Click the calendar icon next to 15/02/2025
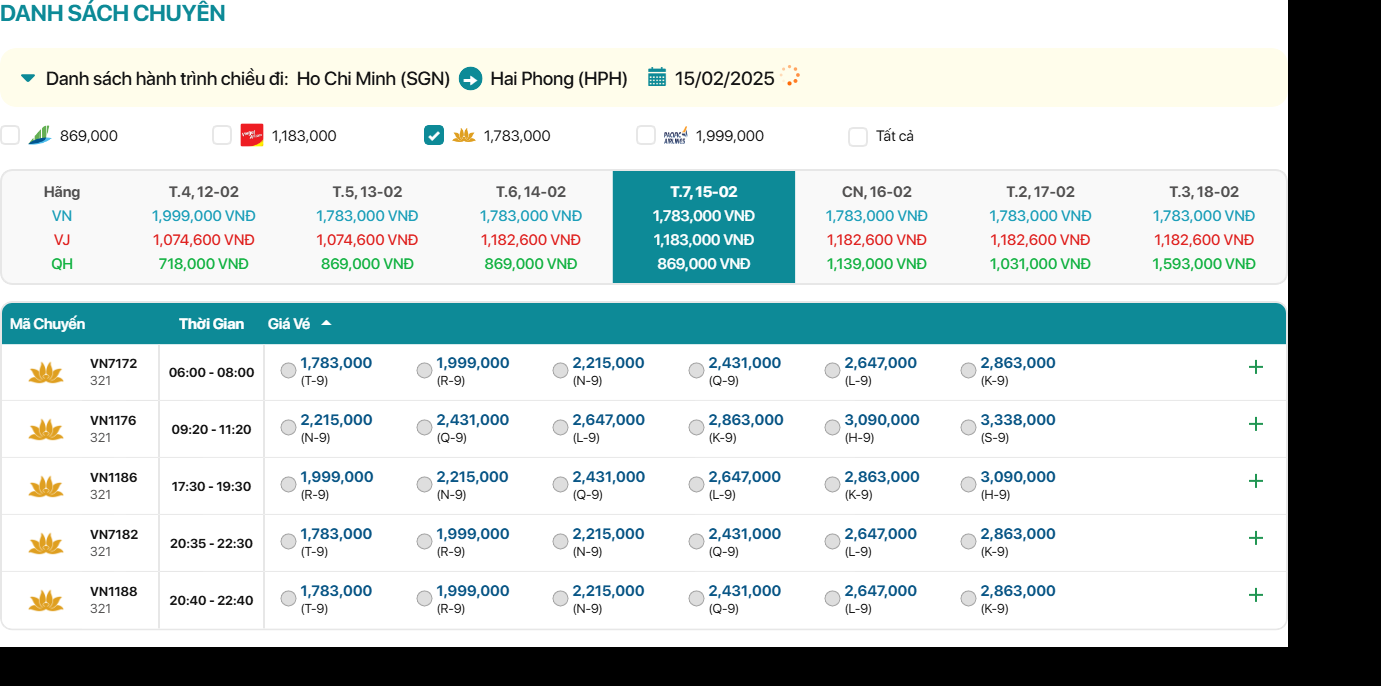This screenshot has height=686, width=1381. pos(657,78)
